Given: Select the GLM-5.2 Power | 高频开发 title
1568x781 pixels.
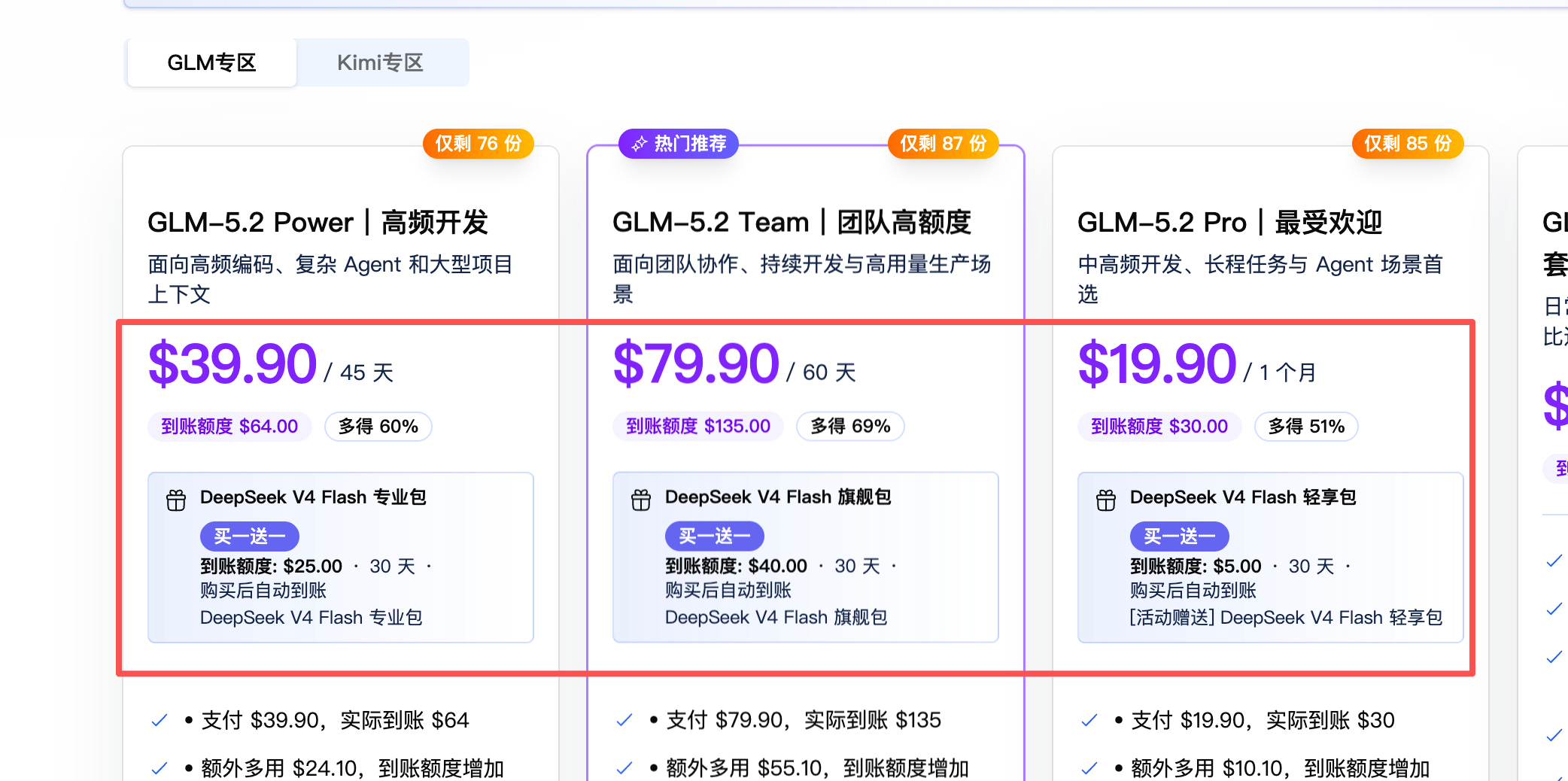Looking at the screenshot, I should [x=318, y=223].
